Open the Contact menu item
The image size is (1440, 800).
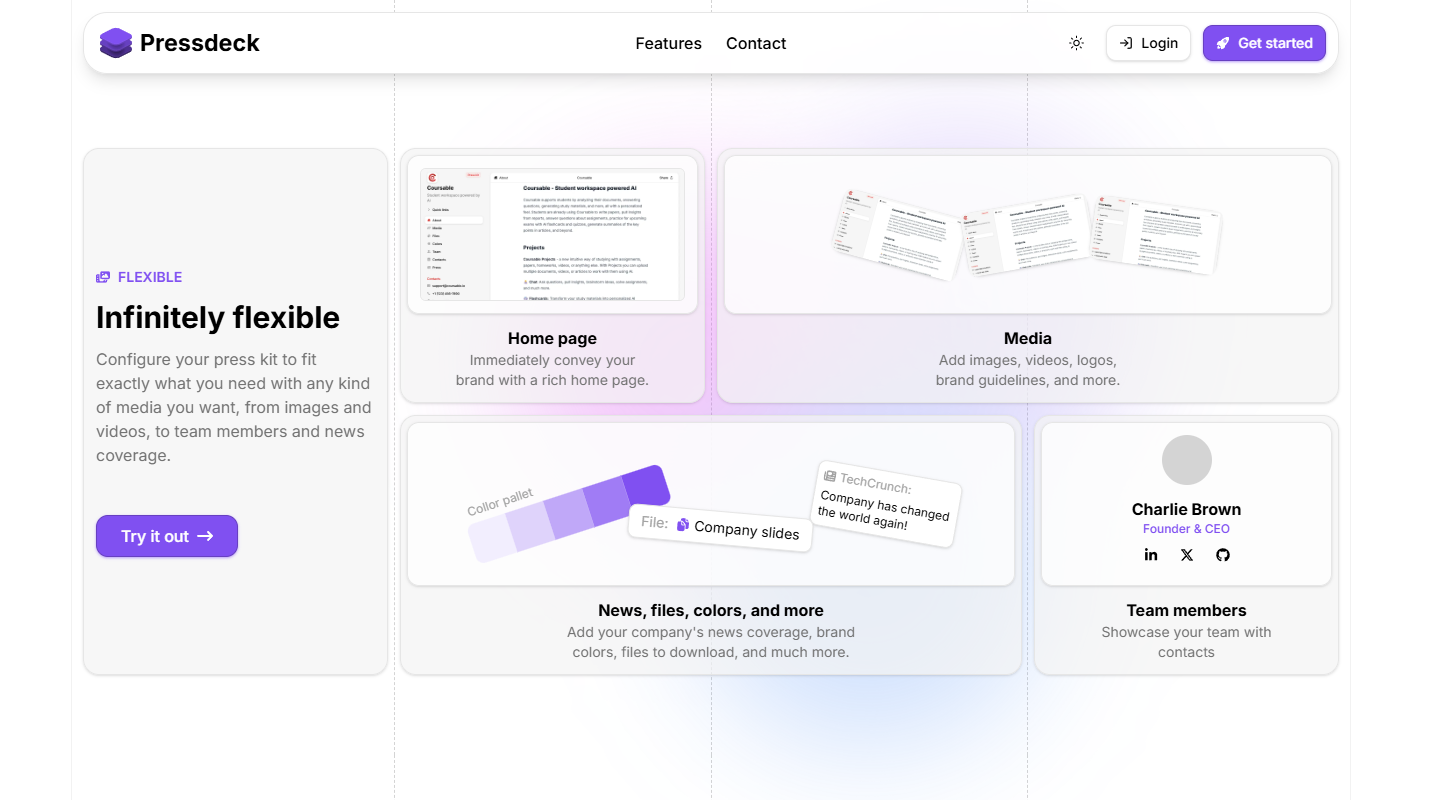click(756, 43)
